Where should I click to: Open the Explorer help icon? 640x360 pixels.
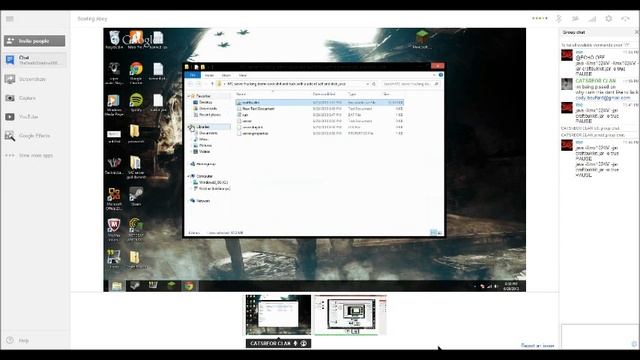(x=440, y=75)
